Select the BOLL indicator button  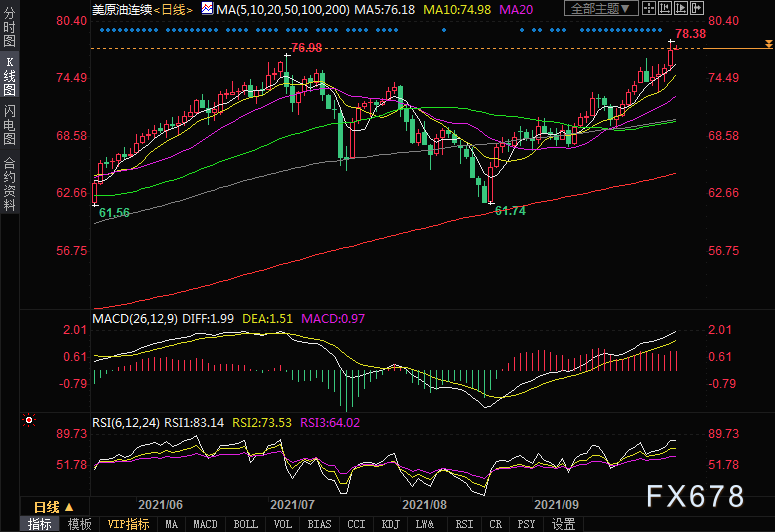(x=246, y=524)
